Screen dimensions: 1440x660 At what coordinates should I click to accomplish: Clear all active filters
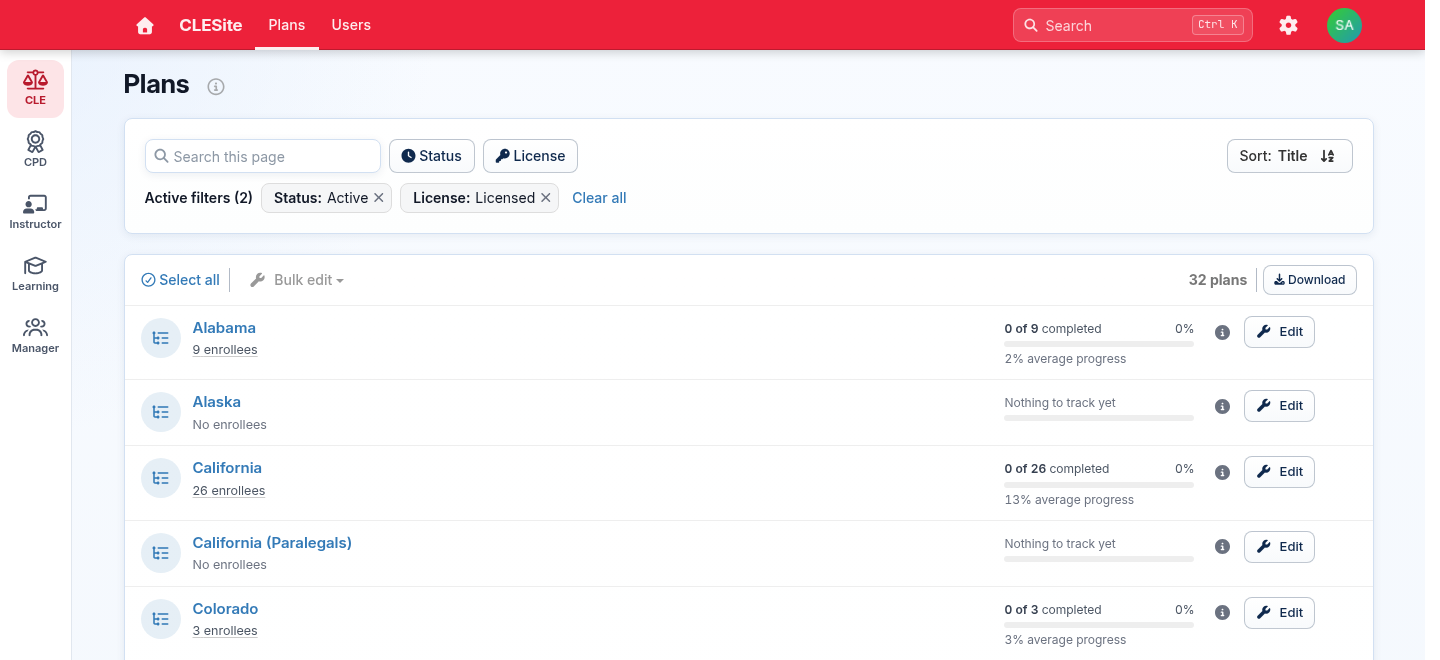pos(599,198)
